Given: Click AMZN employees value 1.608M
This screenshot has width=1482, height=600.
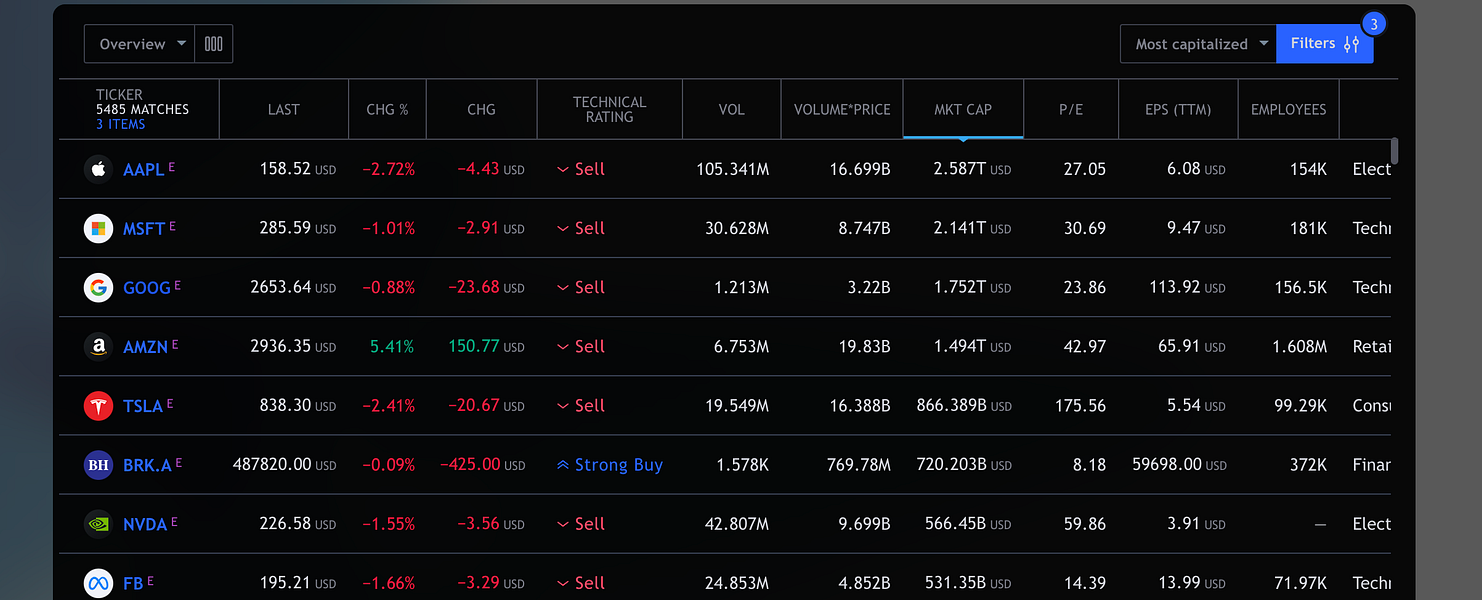Looking at the screenshot, I should click(1300, 346).
